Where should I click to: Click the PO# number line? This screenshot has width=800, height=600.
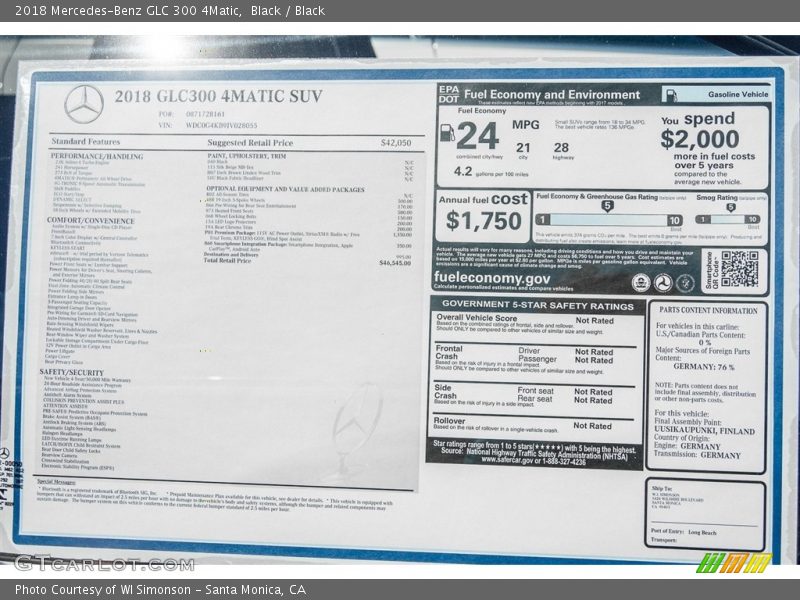(191, 114)
